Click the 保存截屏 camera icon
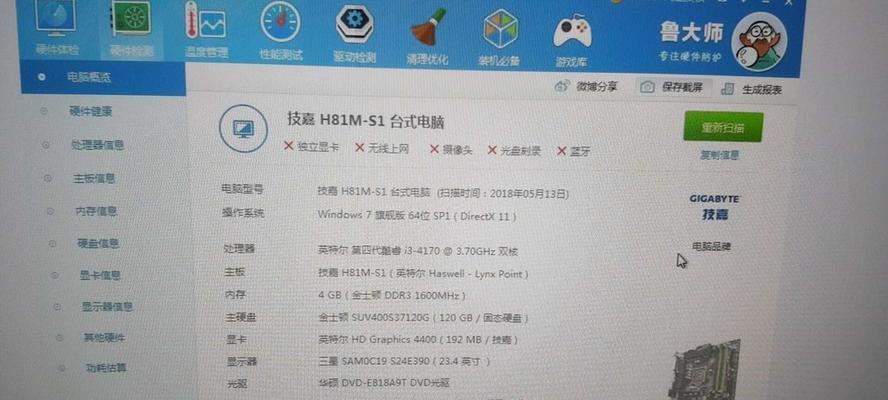 click(x=647, y=87)
